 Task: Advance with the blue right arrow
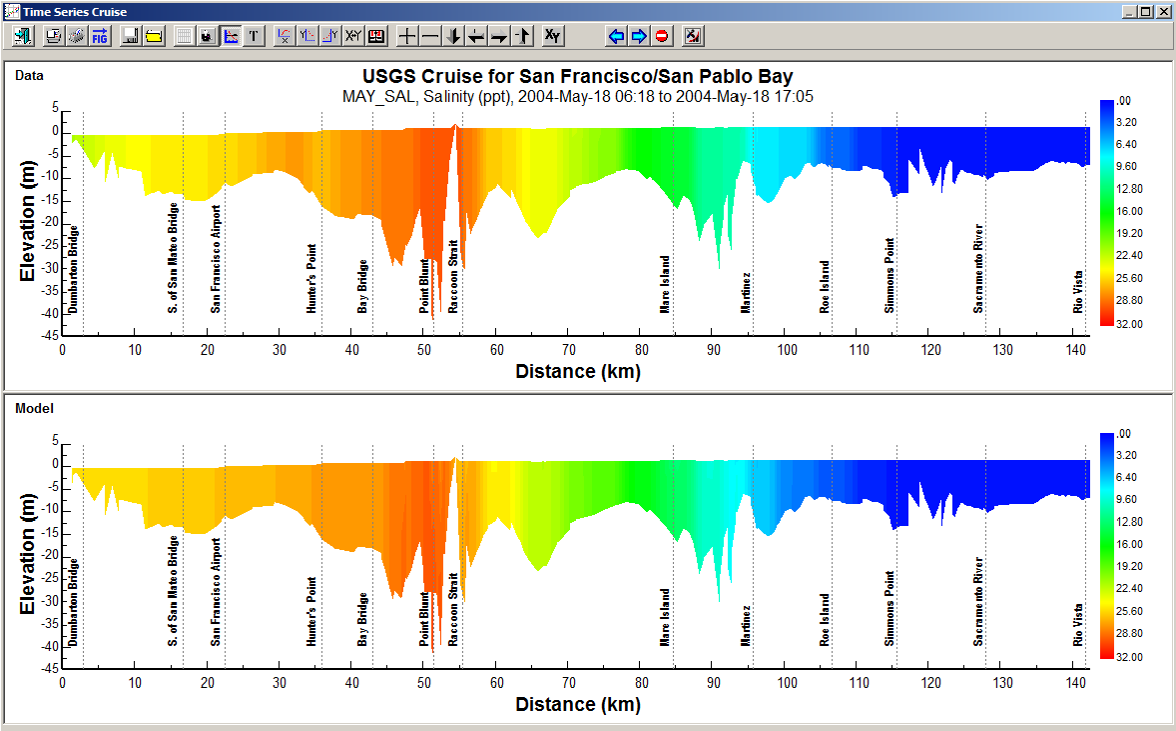638,35
